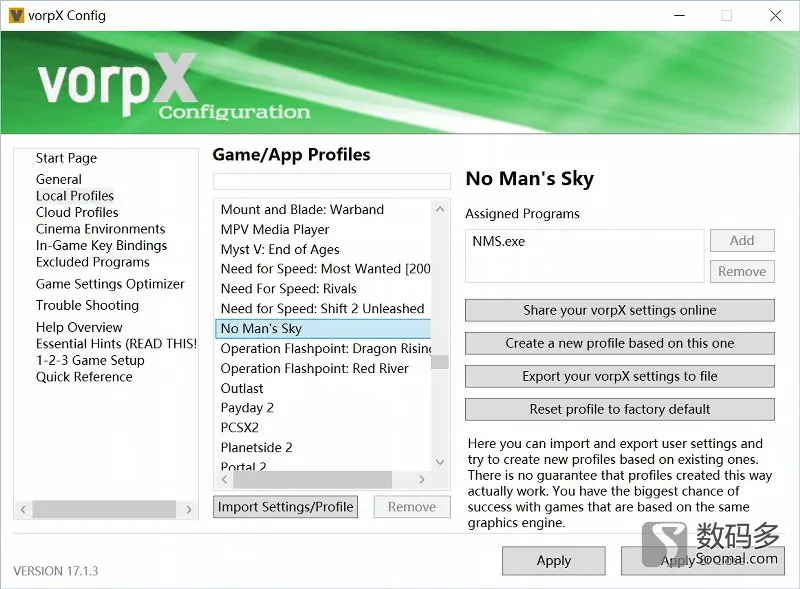Click Remove button below profile list

pyautogui.click(x=412, y=507)
